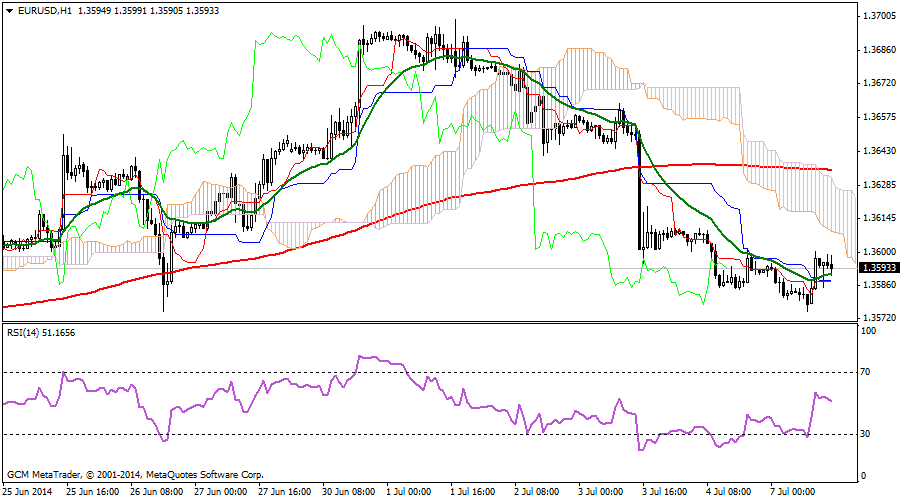This screenshot has width=900, height=500.
Task: Click the EURUSD,H1 symbol title
Action: click(45, 10)
